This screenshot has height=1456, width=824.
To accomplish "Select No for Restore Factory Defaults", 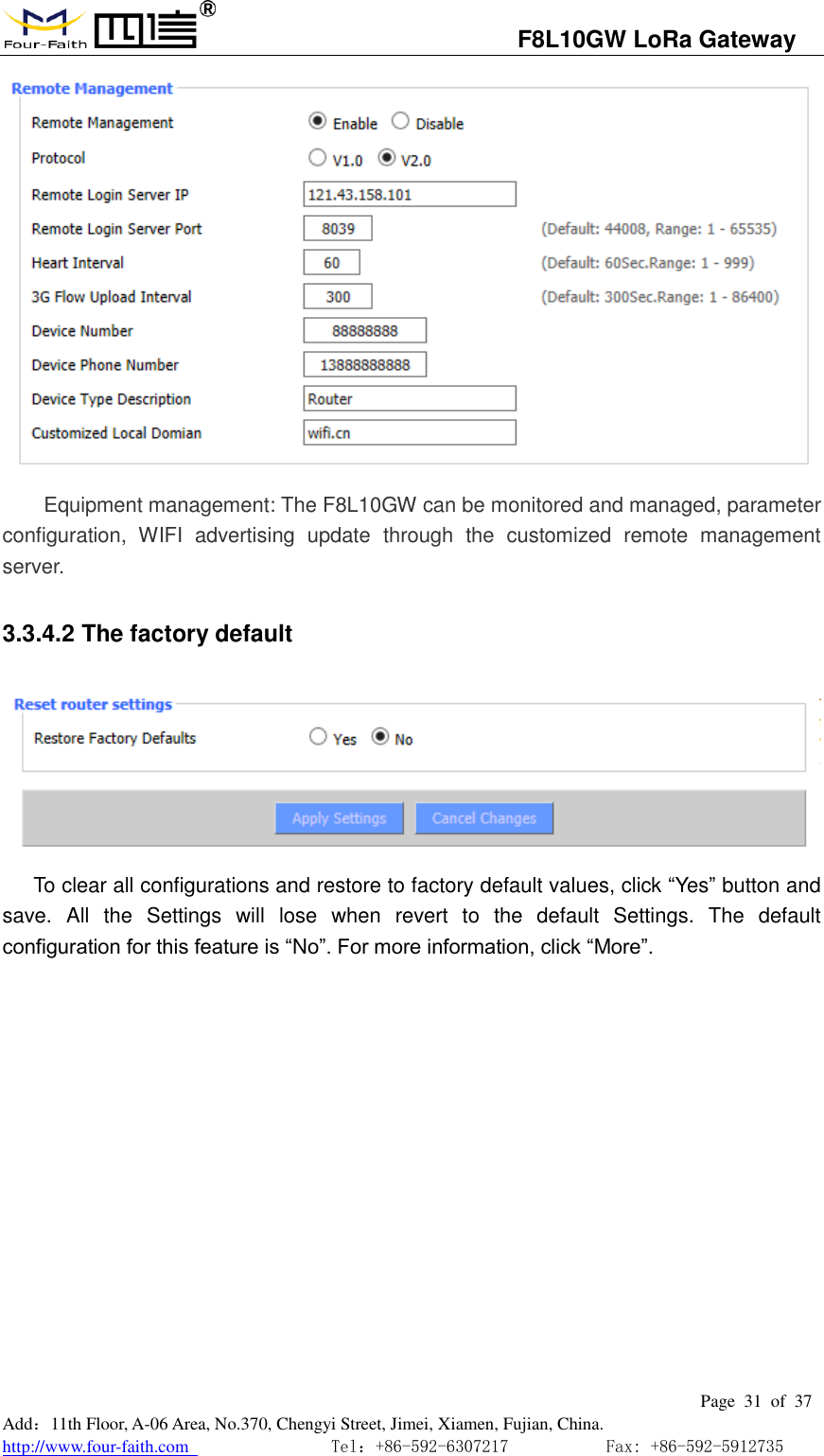I will (380, 736).
